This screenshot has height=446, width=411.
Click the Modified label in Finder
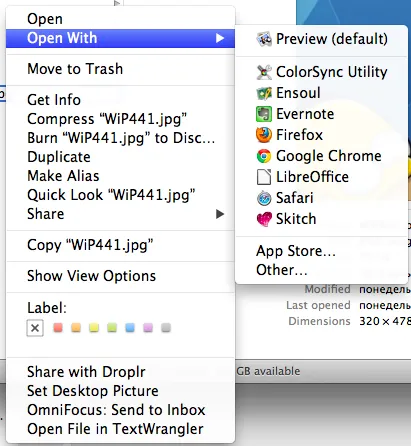point(327,289)
